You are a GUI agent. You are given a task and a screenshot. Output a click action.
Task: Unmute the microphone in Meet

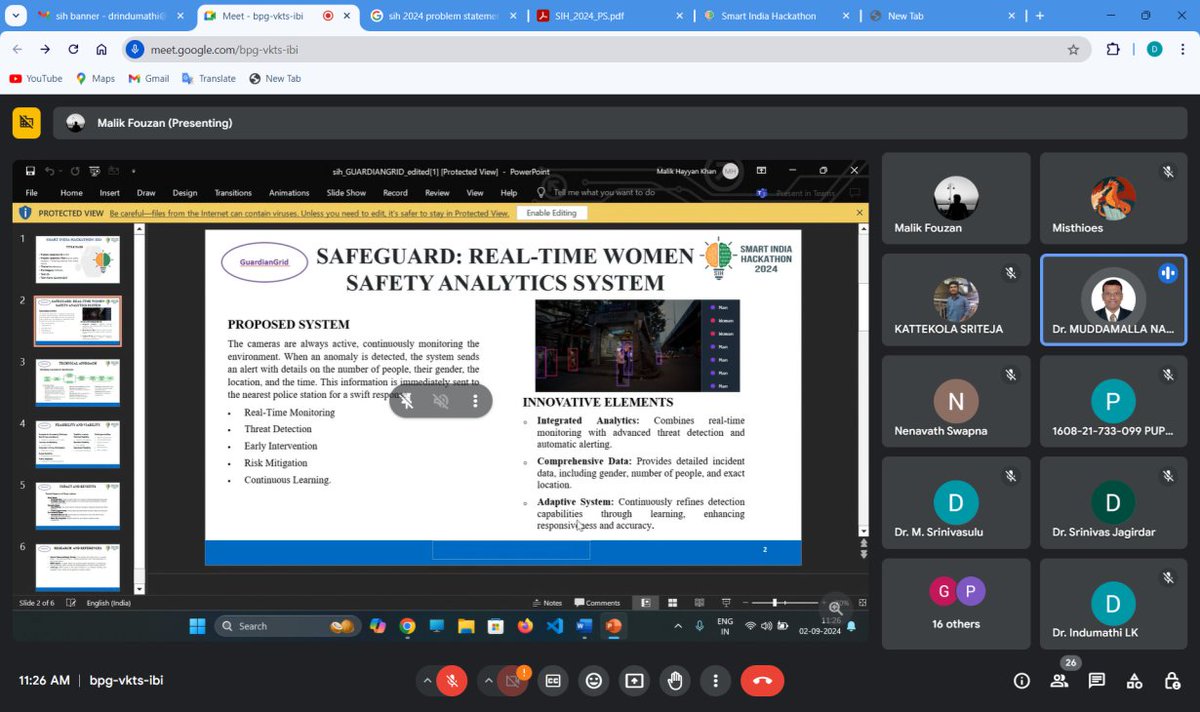click(452, 681)
